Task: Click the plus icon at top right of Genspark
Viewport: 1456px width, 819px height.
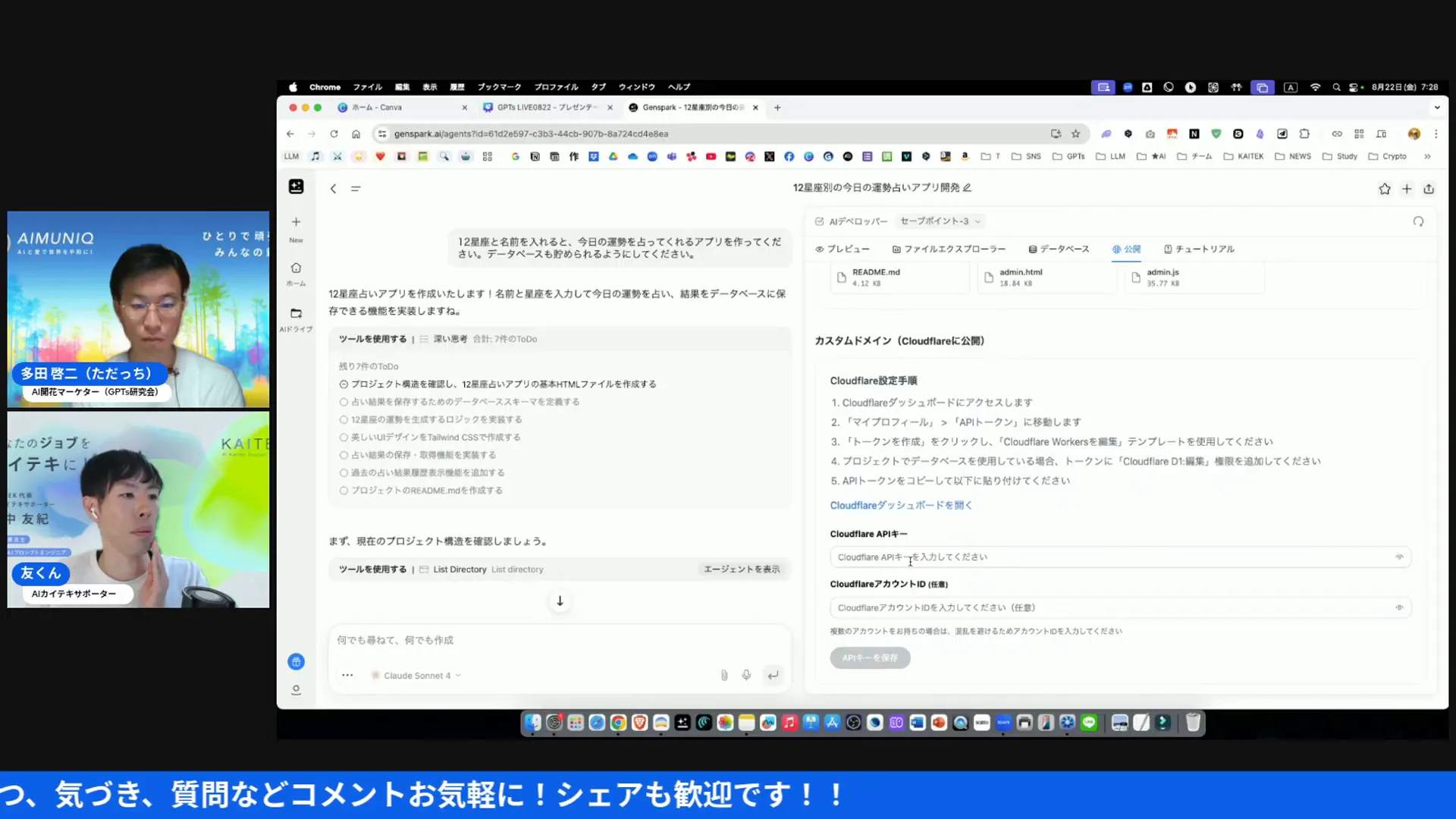Action: pos(1407,189)
